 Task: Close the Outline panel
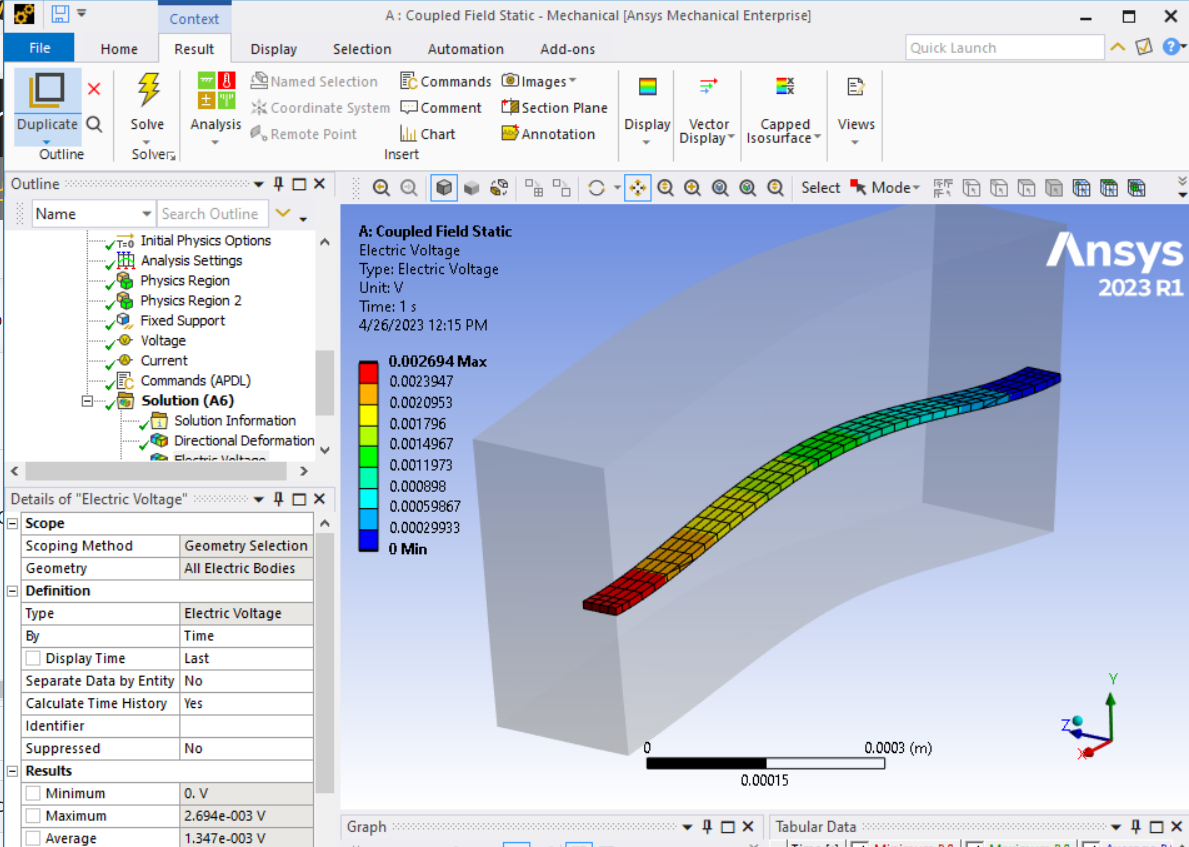(x=319, y=184)
